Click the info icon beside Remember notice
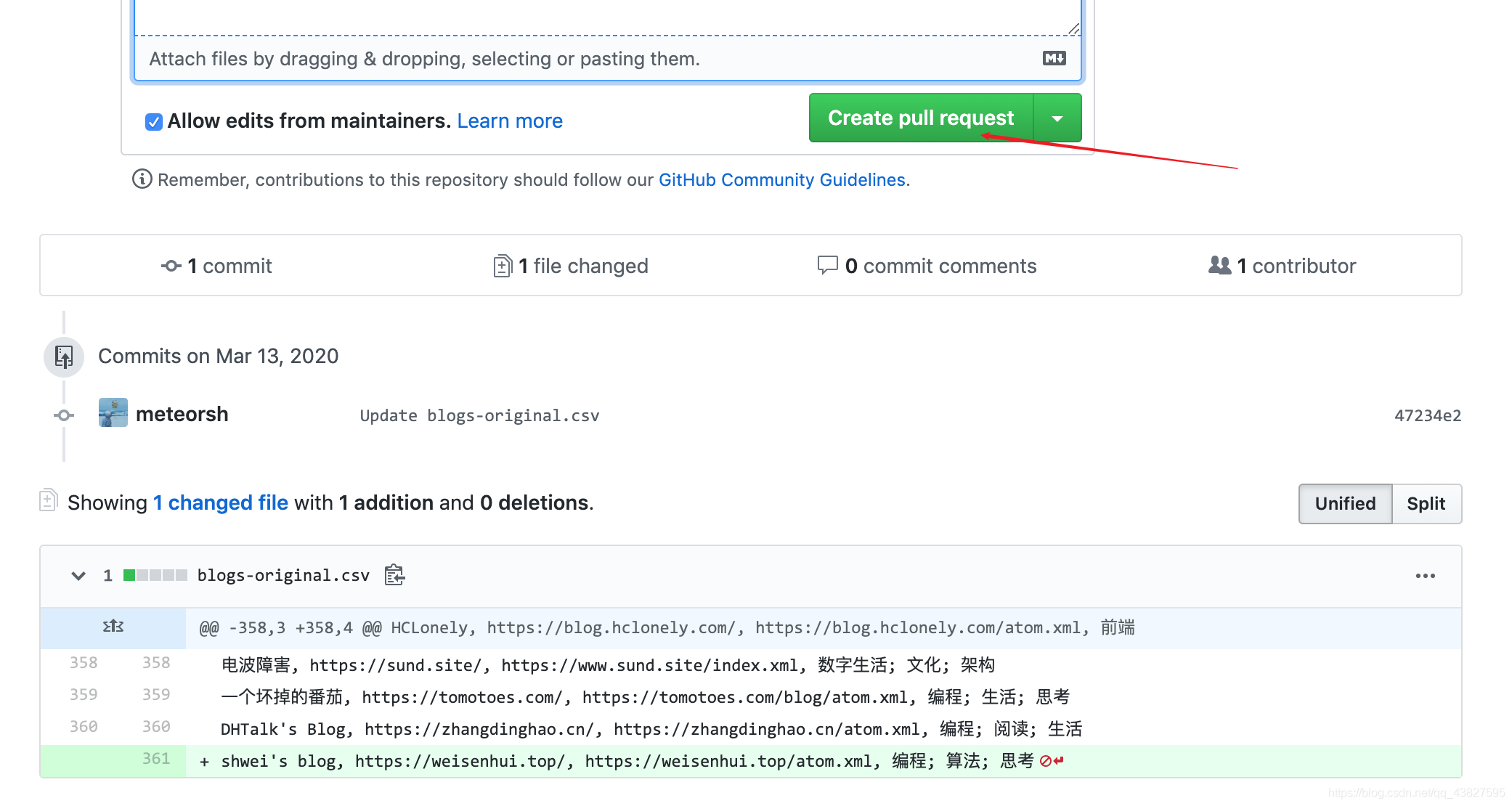 [x=142, y=179]
